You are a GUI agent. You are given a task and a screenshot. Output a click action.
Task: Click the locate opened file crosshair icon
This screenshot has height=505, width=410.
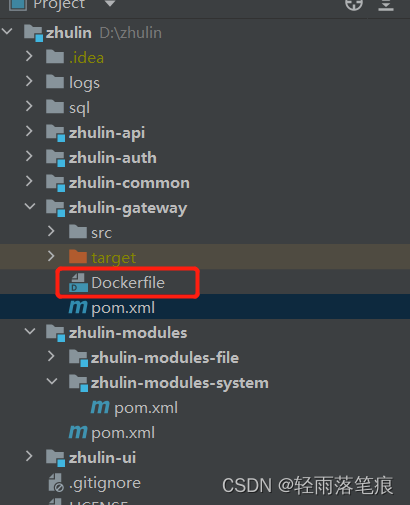click(x=354, y=5)
